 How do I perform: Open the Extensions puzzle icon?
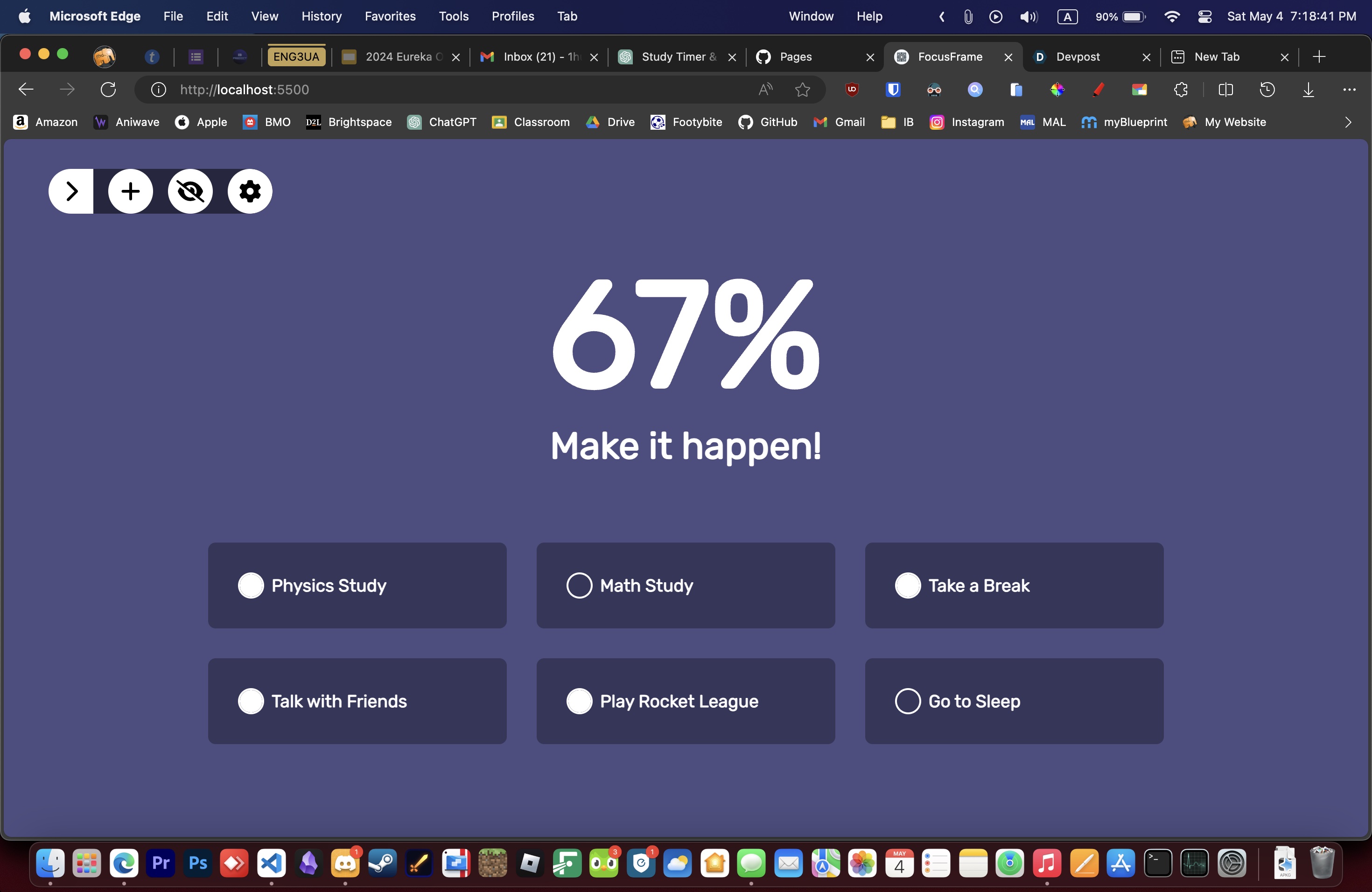coord(1181,89)
